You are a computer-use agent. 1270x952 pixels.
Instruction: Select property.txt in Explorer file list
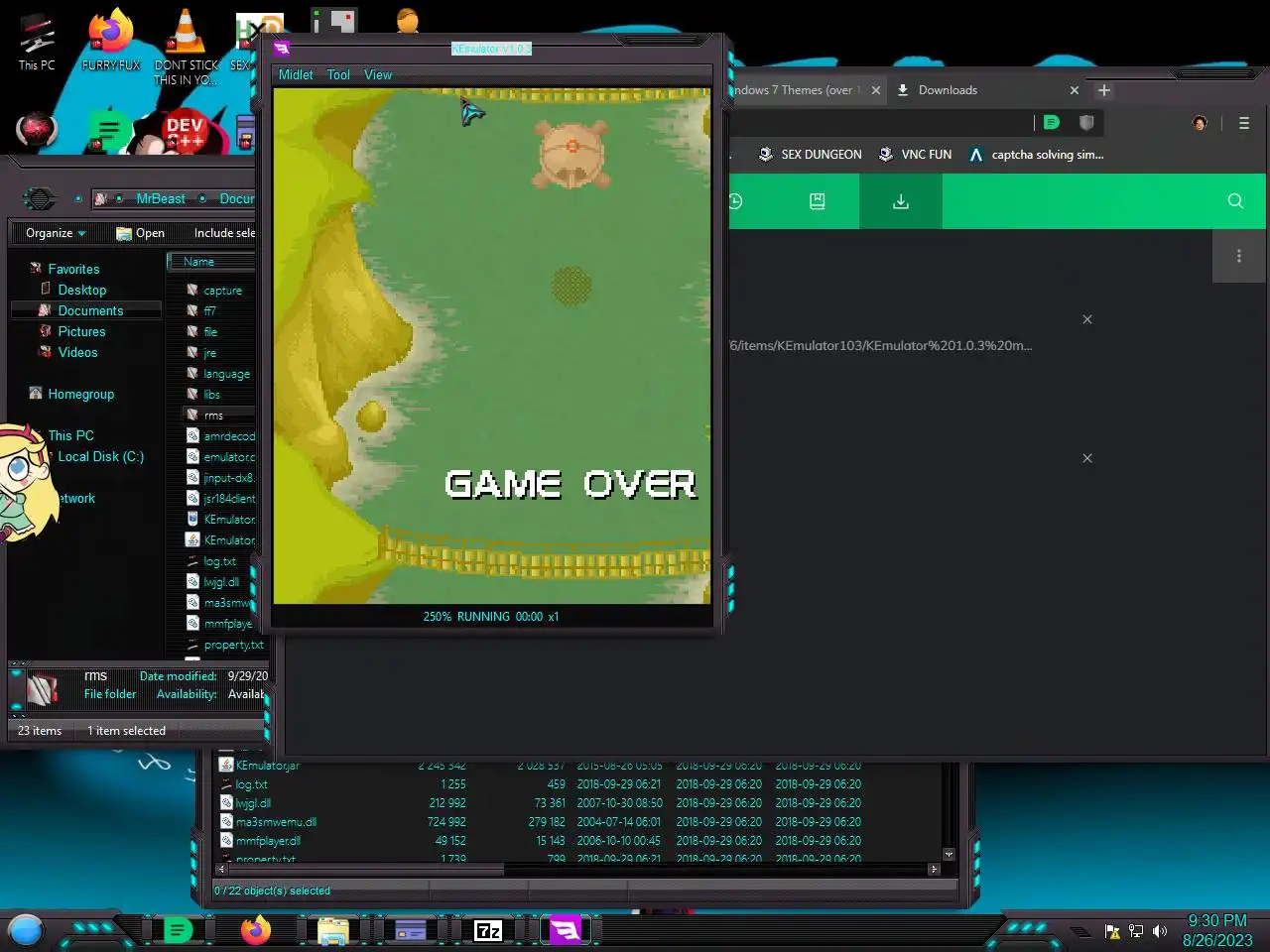point(233,645)
